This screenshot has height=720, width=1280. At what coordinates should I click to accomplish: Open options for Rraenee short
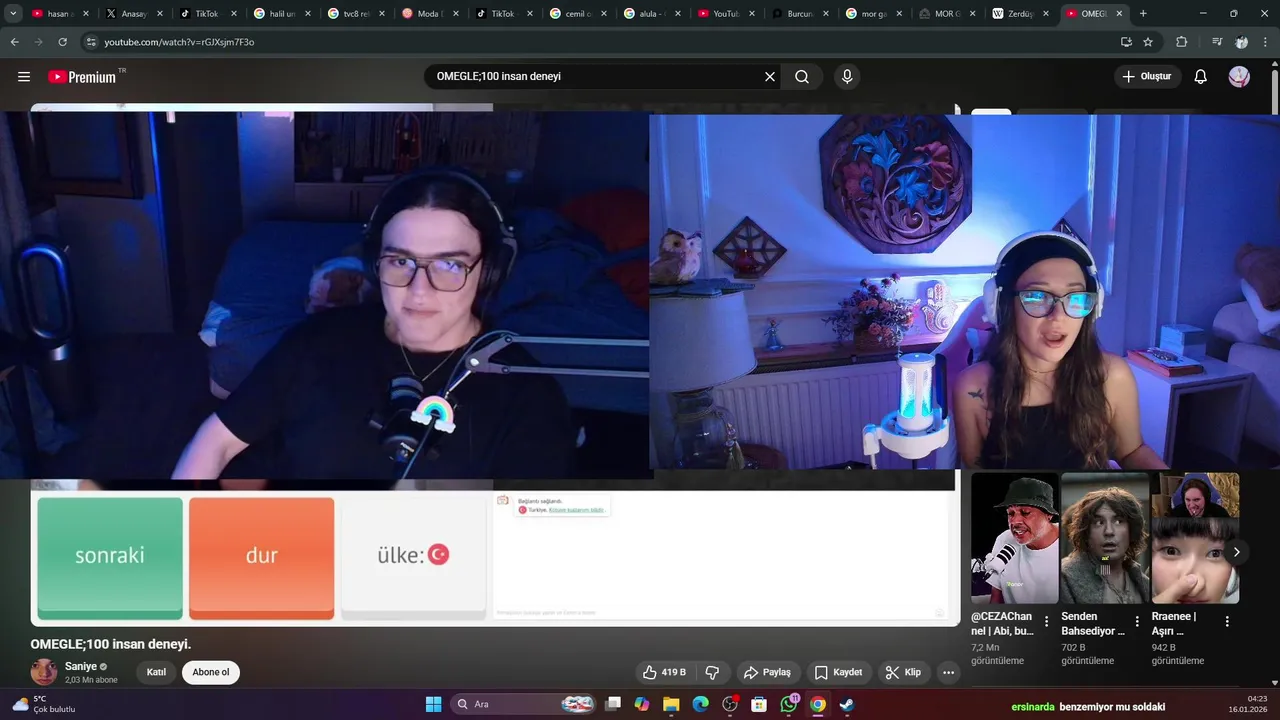[x=1227, y=621]
